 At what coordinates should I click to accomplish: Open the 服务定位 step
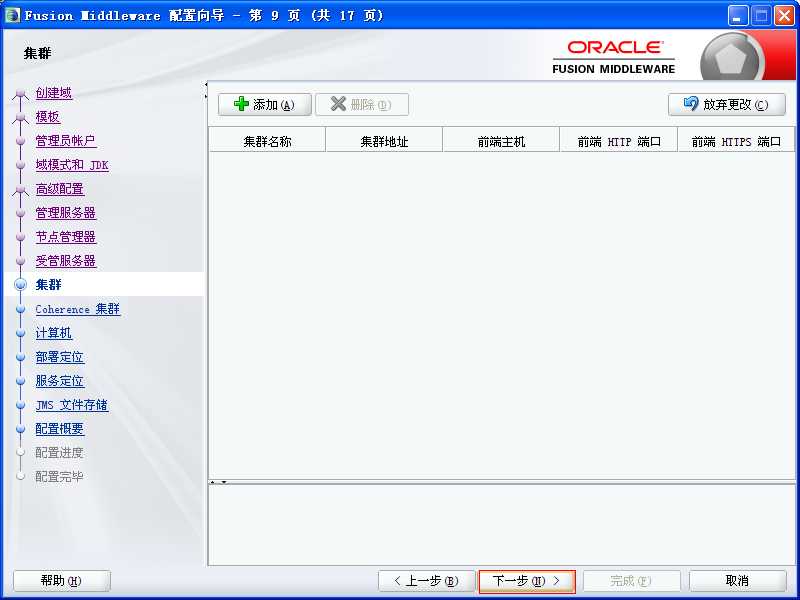pos(60,381)
